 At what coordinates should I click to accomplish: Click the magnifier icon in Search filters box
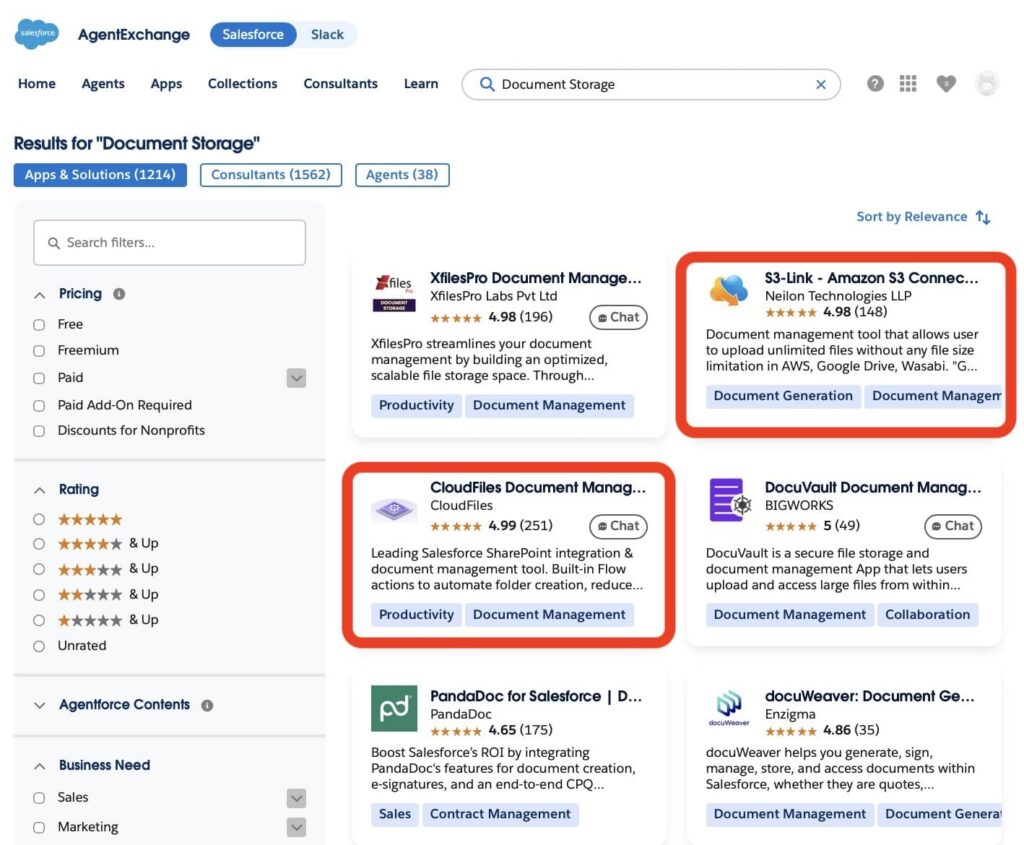click(54, 243)
